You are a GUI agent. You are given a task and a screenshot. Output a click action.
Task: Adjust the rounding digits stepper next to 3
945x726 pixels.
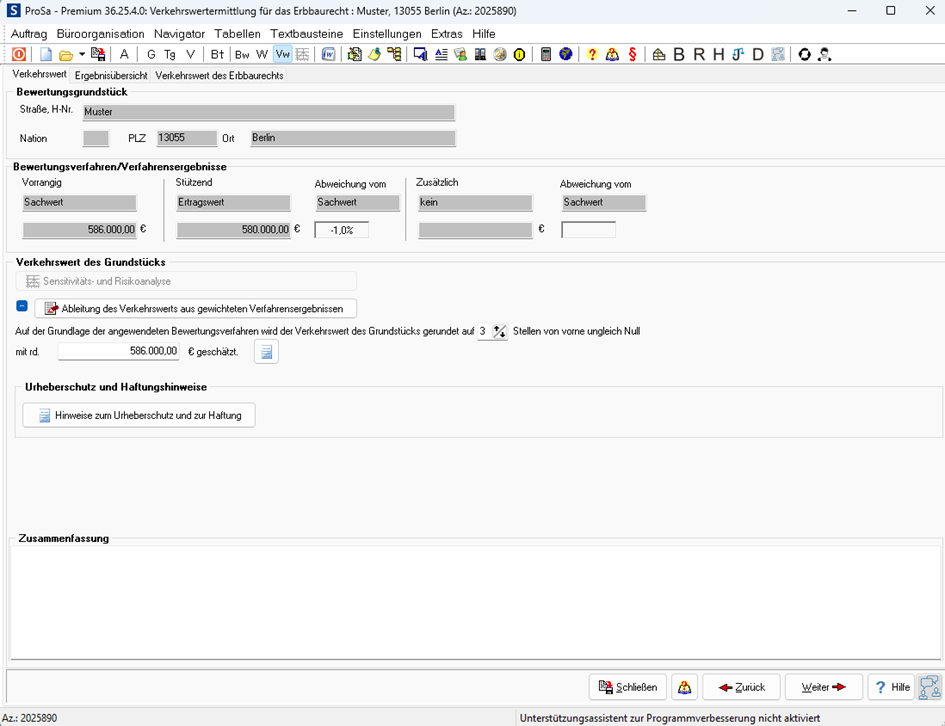click(x=500, y=332)
